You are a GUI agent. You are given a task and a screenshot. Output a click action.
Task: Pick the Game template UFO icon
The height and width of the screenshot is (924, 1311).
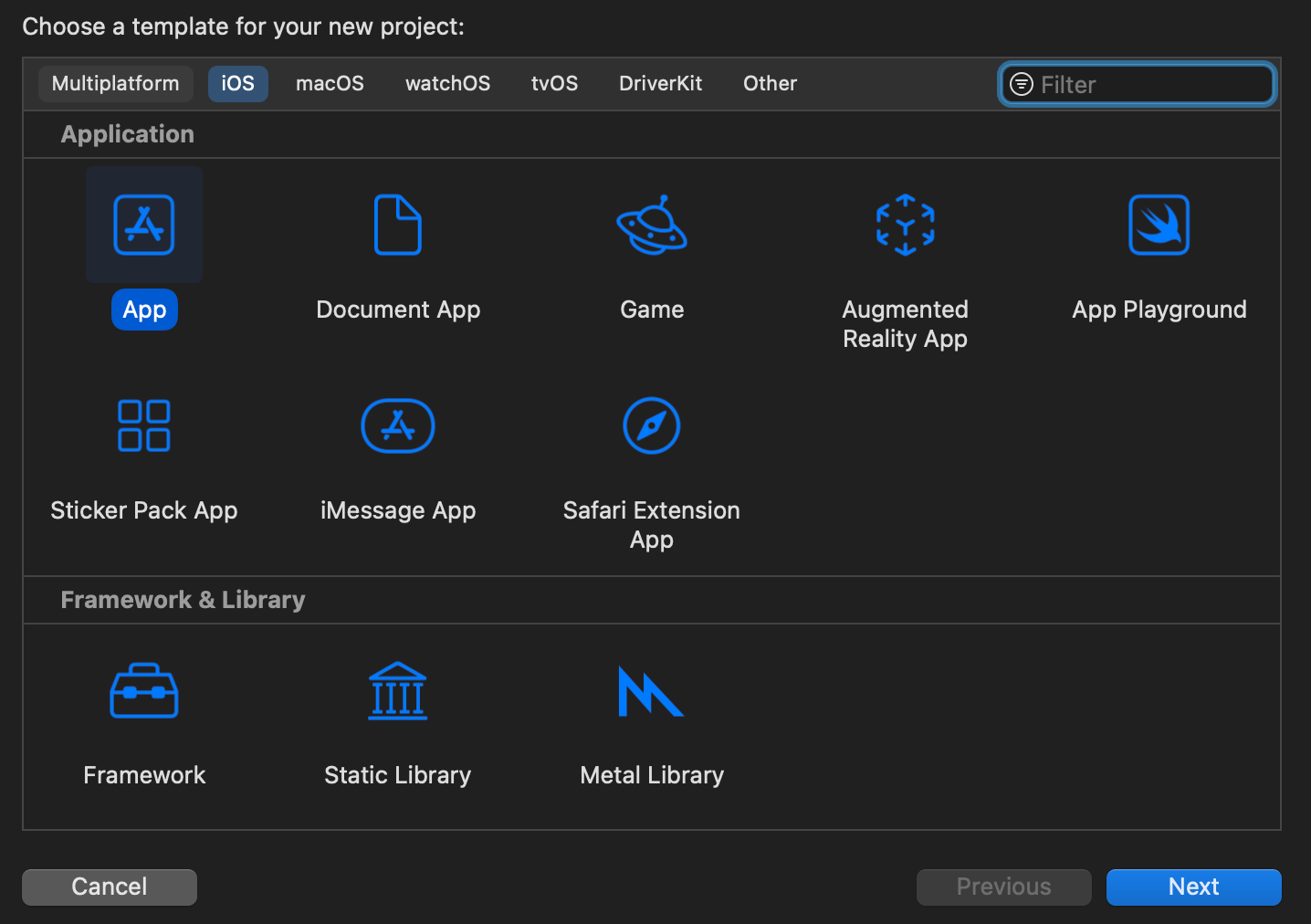point(652,225)
